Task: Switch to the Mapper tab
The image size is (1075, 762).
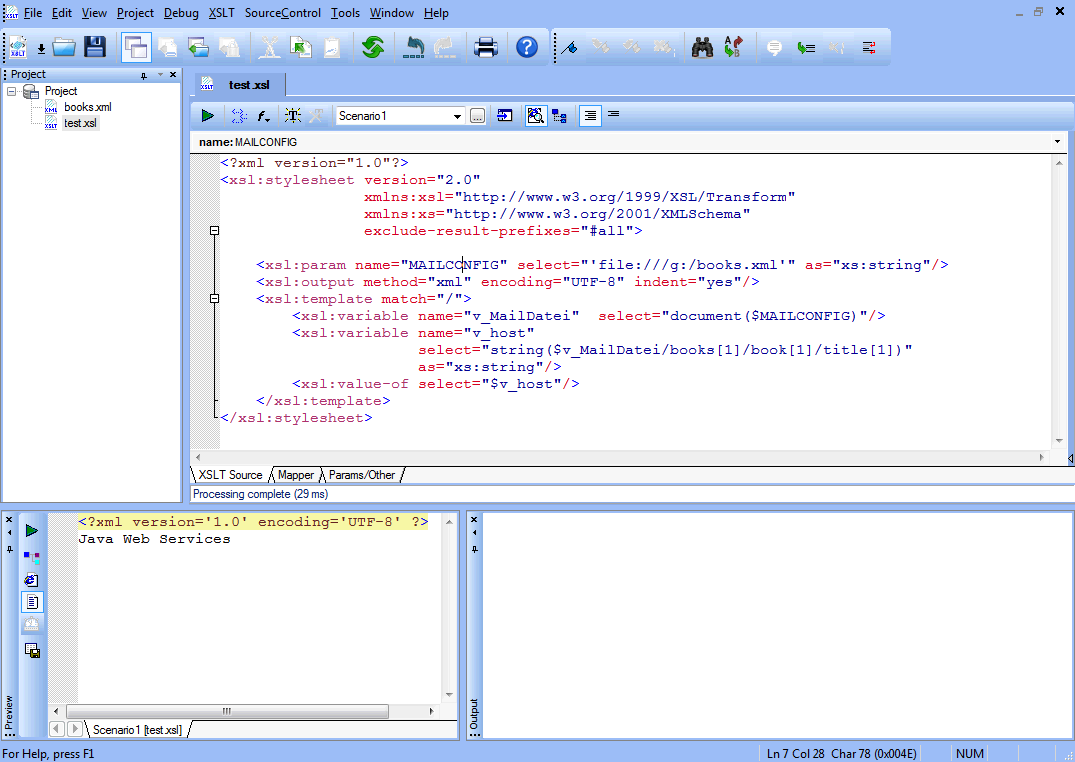Action: coord(295,475)
